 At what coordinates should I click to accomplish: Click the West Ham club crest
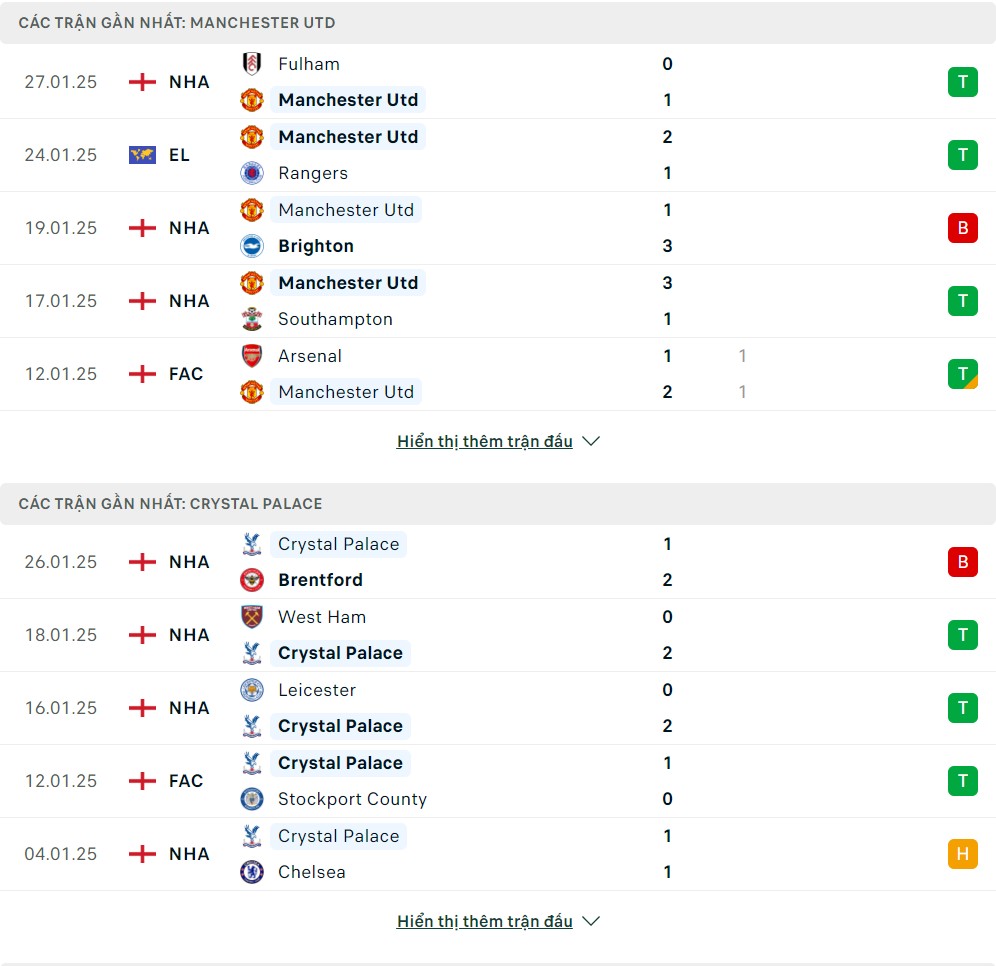click(x=252, y=617)
